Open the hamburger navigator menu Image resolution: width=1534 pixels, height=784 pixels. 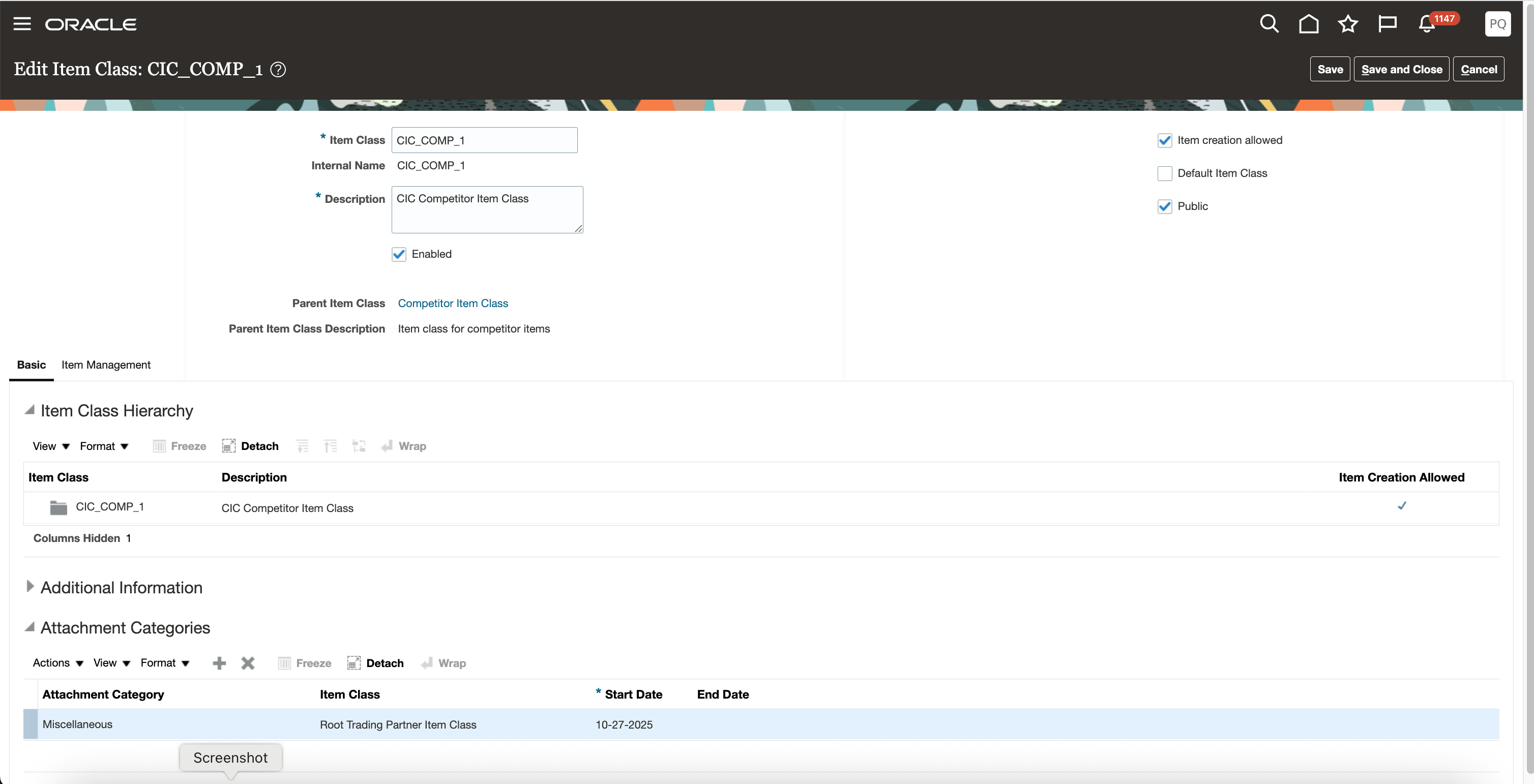tap(22, 24)
